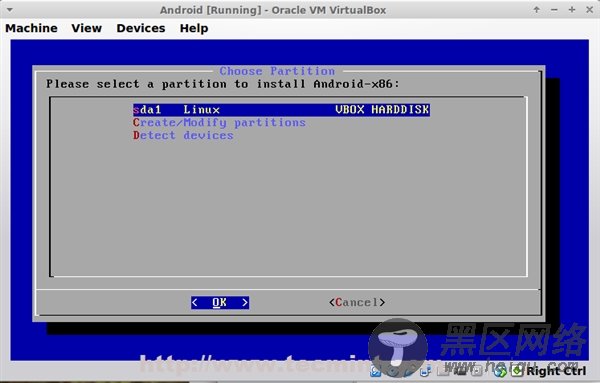Close the VirtualBox window
The image size is (600, 383).
point(590,10)
